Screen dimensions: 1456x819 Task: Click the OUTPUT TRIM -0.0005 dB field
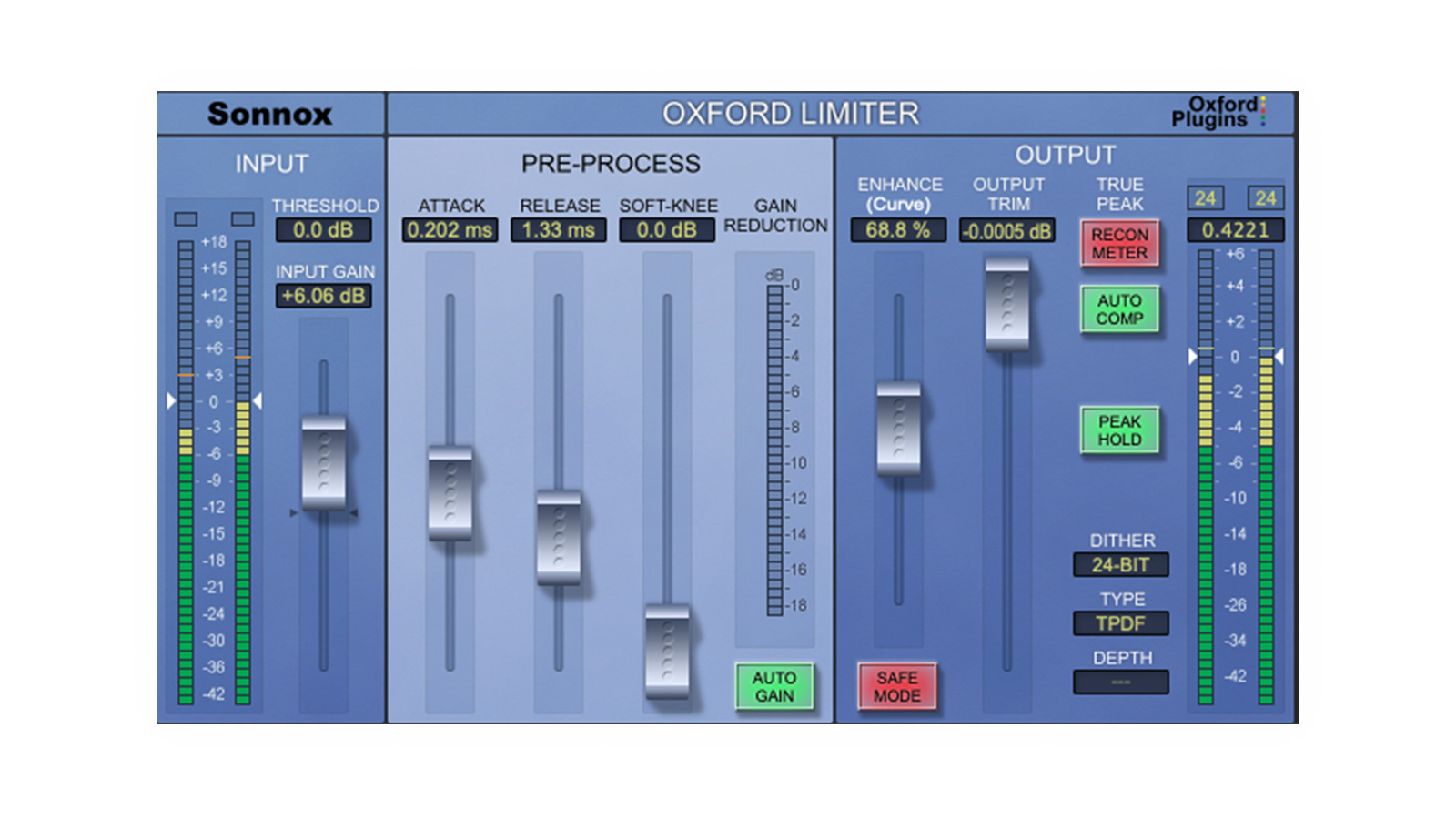1007,231
